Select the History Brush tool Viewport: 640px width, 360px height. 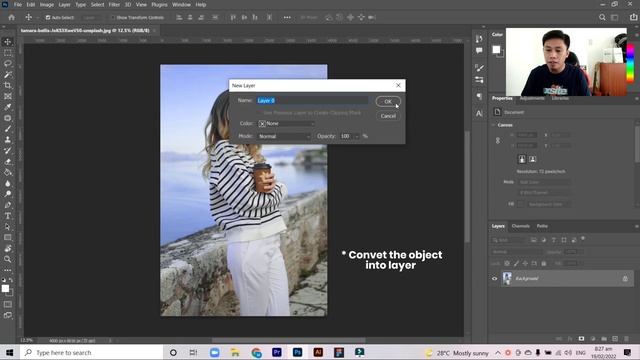[8, 151]
